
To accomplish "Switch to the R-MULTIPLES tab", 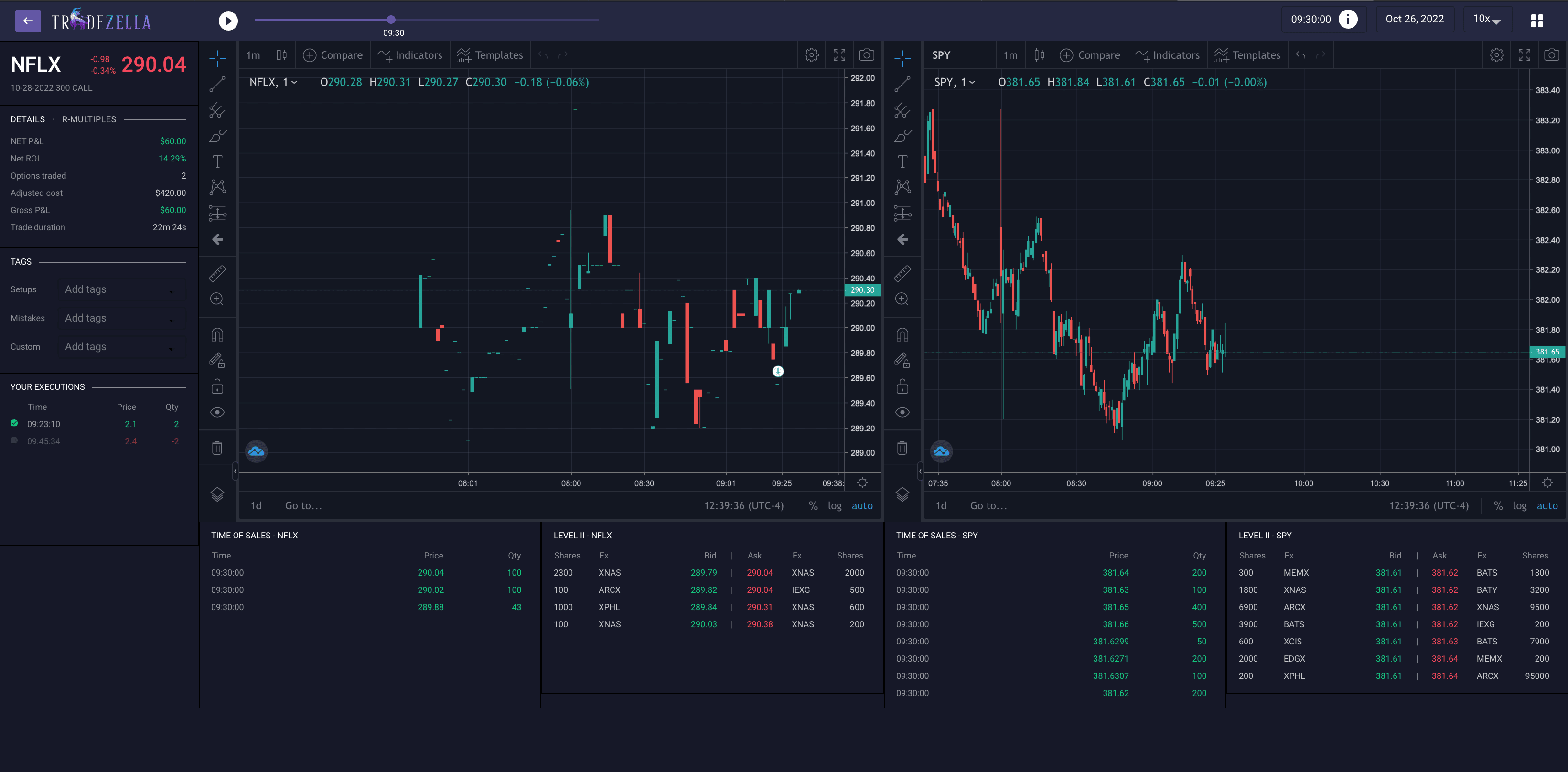I will 89,119.
